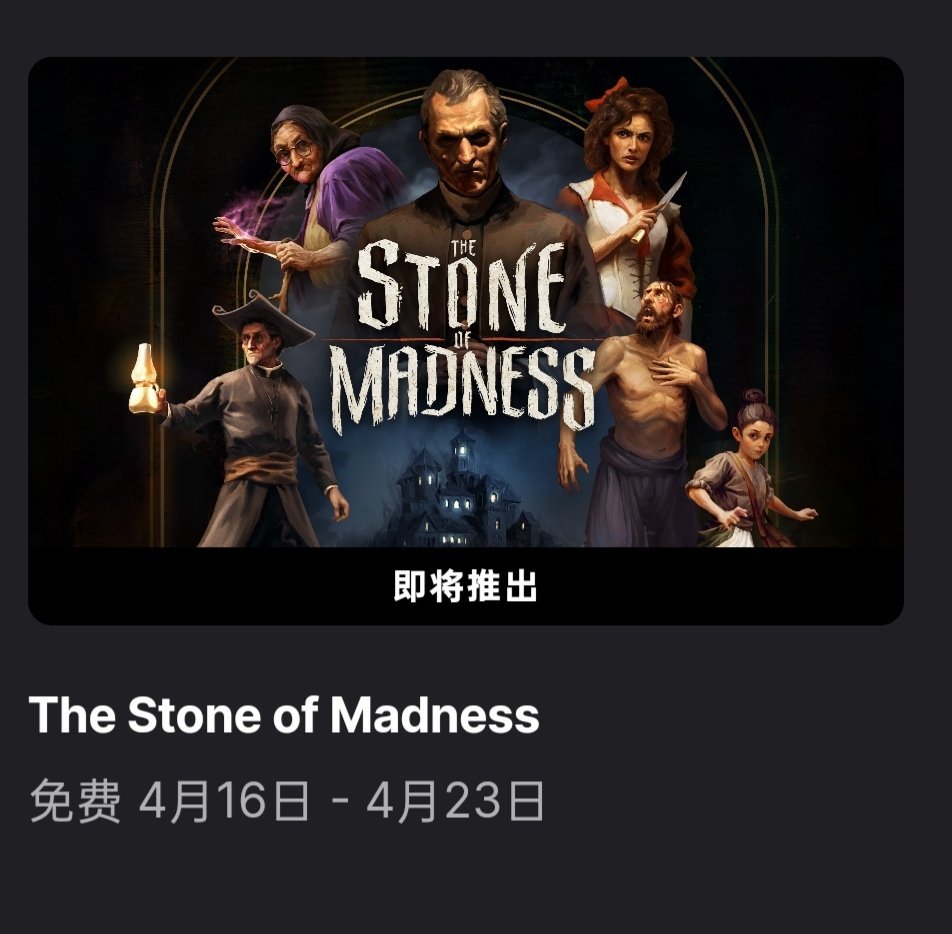The width and height of the screenshot is (952, 934).
Task: Click the 4月23日 end date
Action: 455,802
